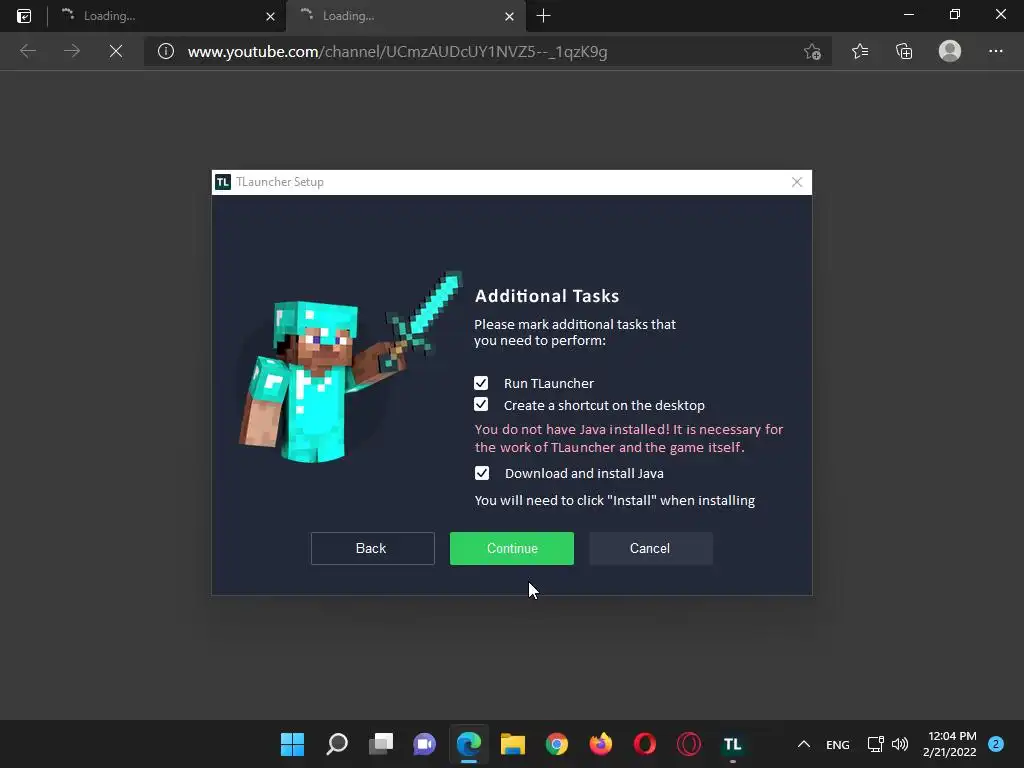Open the notification count badge
The image size is (1024, 768).
(x=996, y=744)
